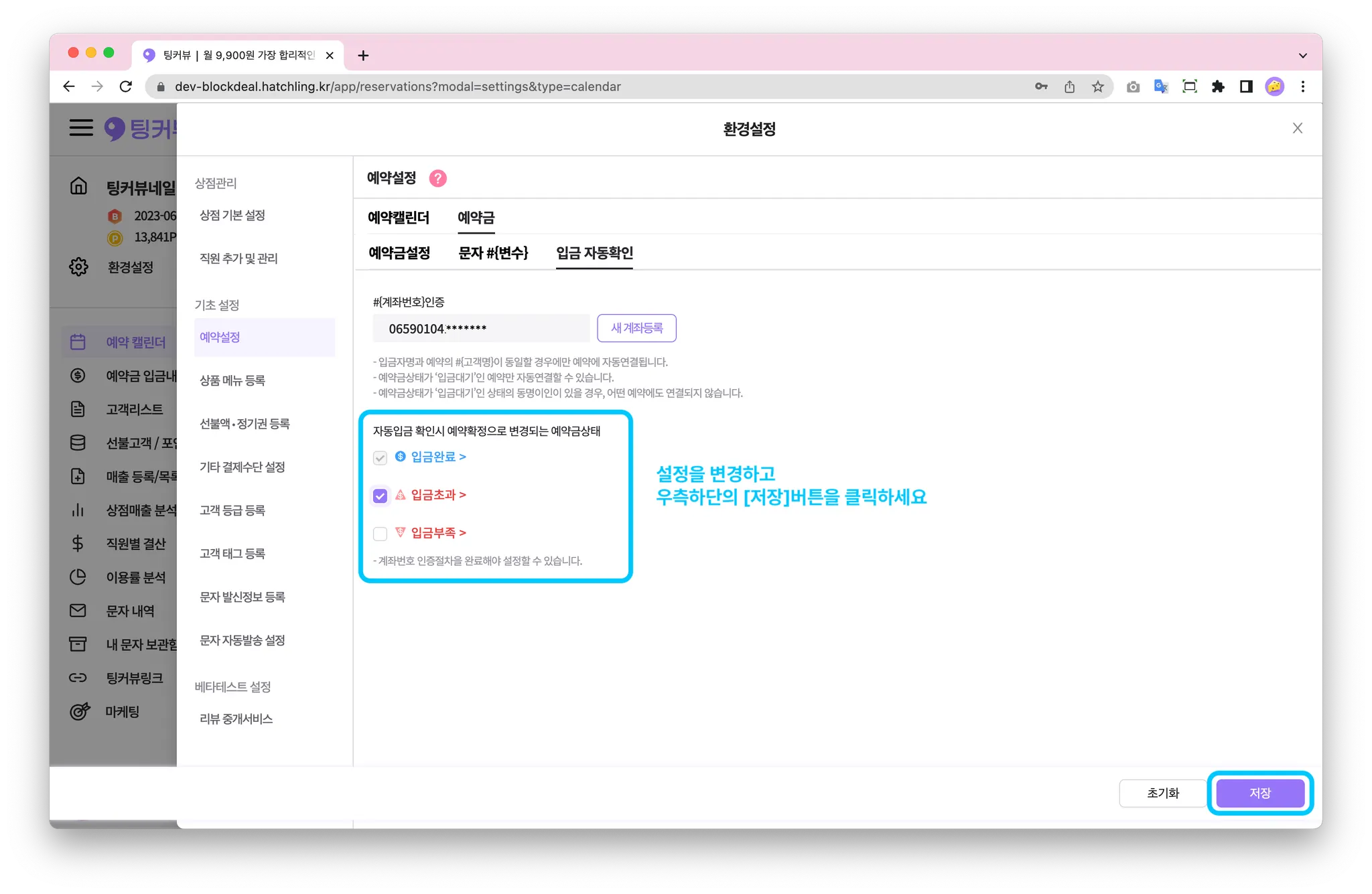Viewport: 1372px width, 894px height.
Task: Open the hamburger menu icon
Action: click(81, 127)
